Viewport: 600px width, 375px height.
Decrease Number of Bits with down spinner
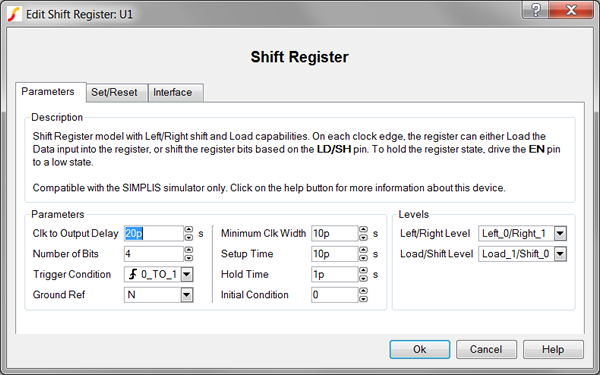(x=189, y=258)
